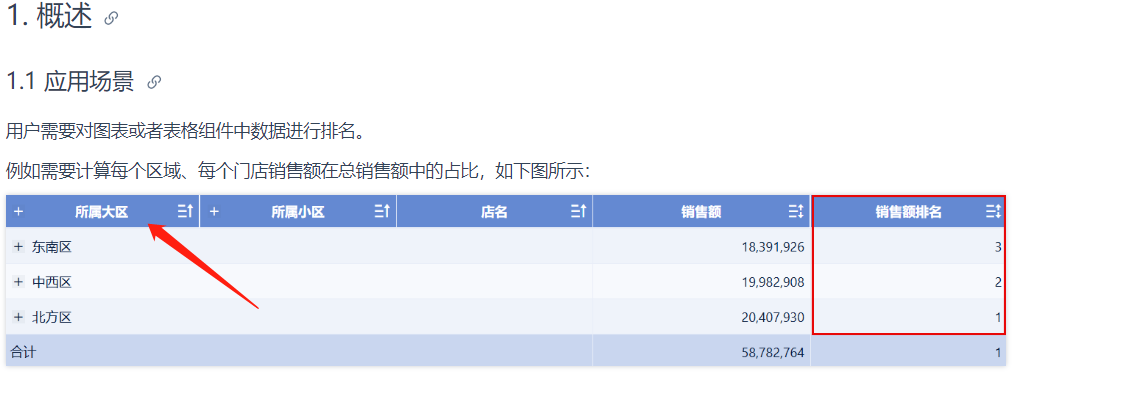Click the 1. 概述 section heading
Image resolution: width=1137 pixels, height=399 pixels.
(x=49, y=18)
